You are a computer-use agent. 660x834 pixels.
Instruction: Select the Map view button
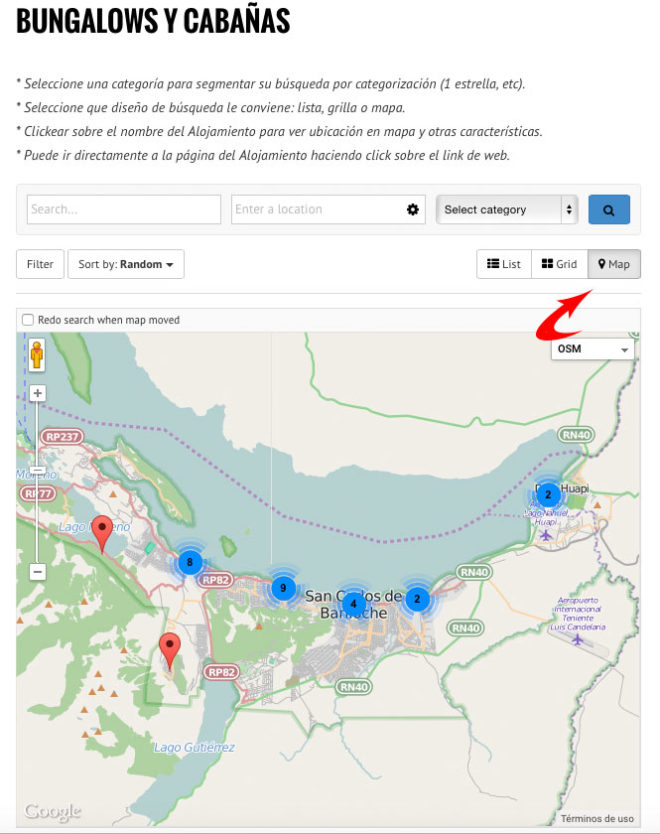(613, 264)
